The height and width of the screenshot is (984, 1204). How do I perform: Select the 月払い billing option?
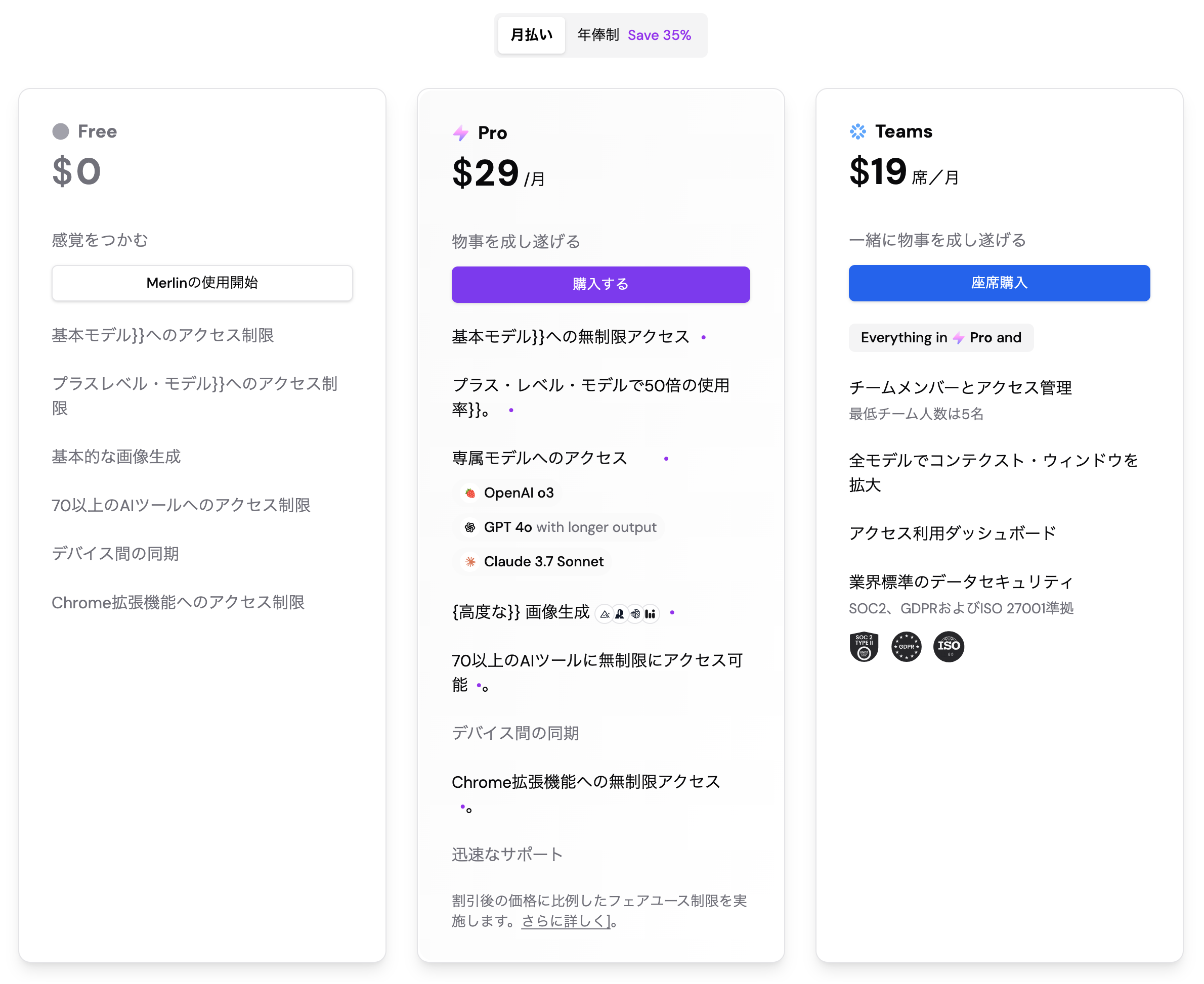click(532, 35)
